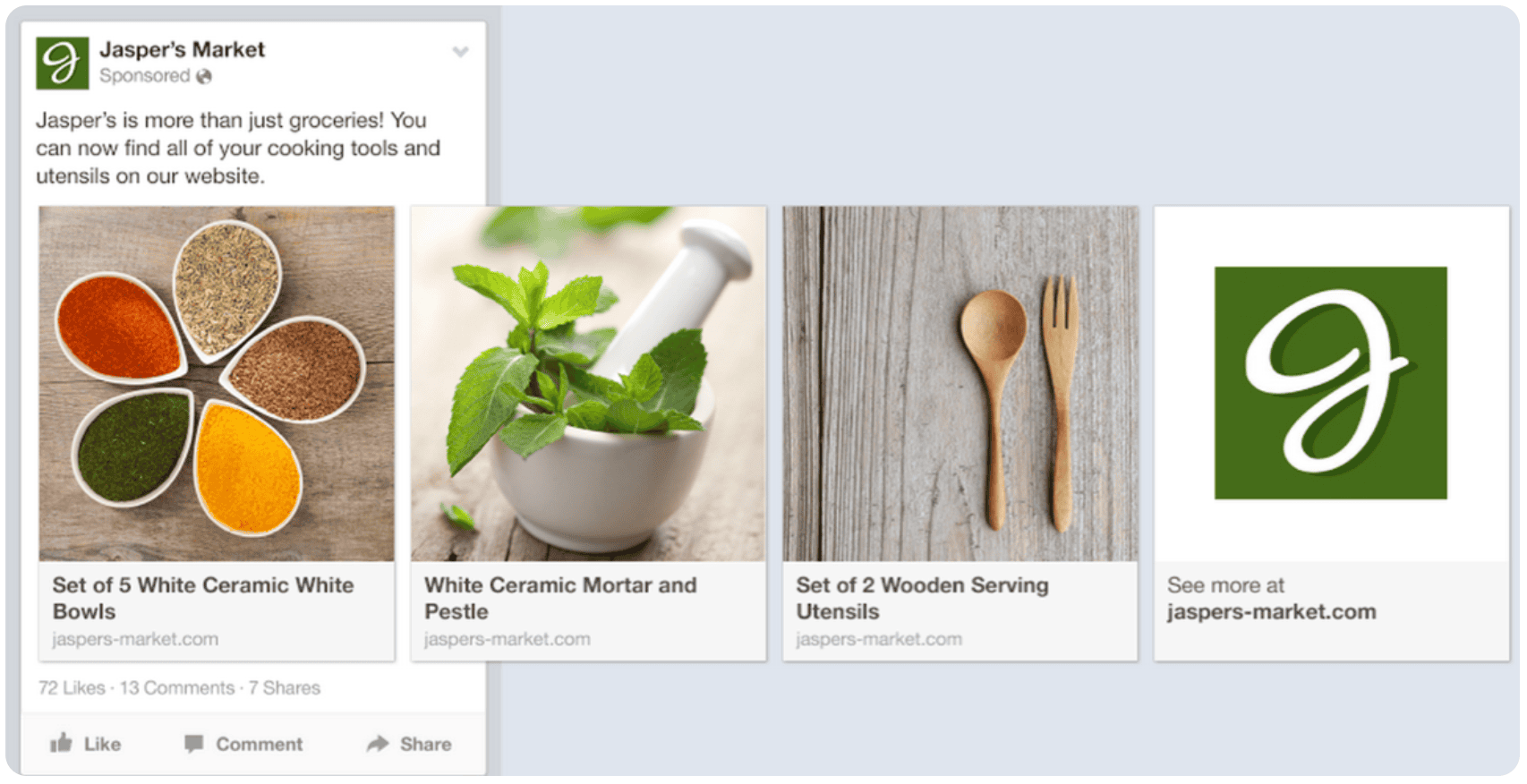
Task: Click the Sponsored label
Action: pos(145,76)
